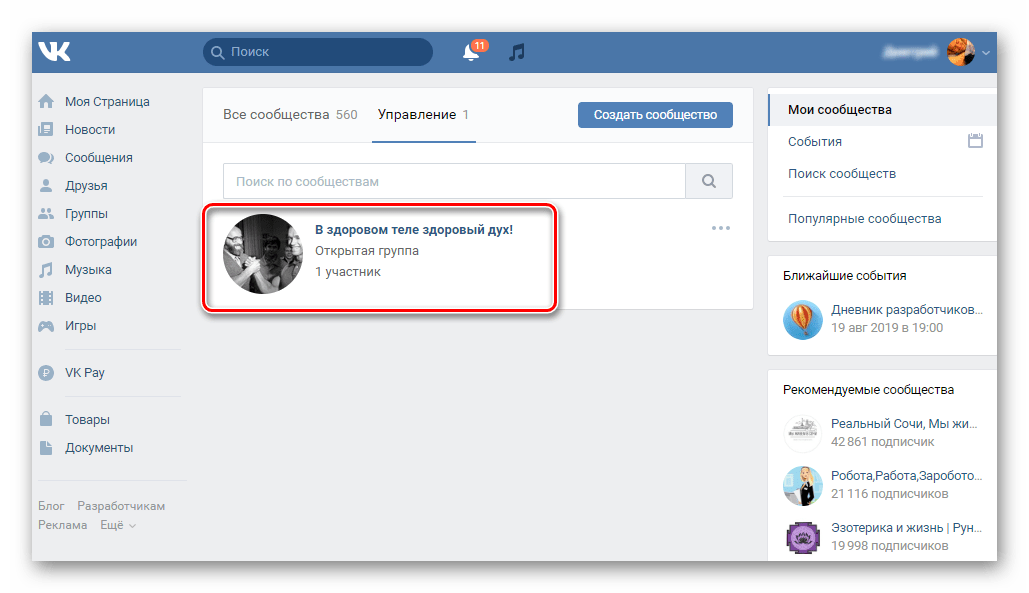The image size is (1029, 593).
Task: Click the calendar icon next to События
Action: tap(976, 141)
